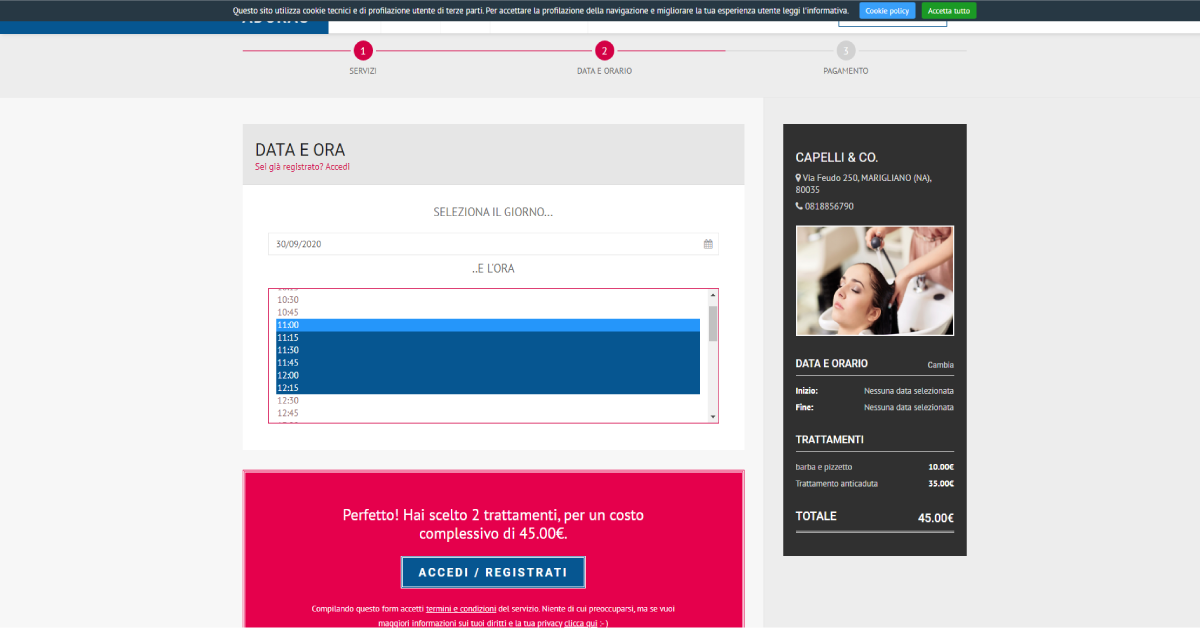This screenshot has width=1200, height=628.
Task: Click the Data e Orario step label
Action: tap(604, 71)
